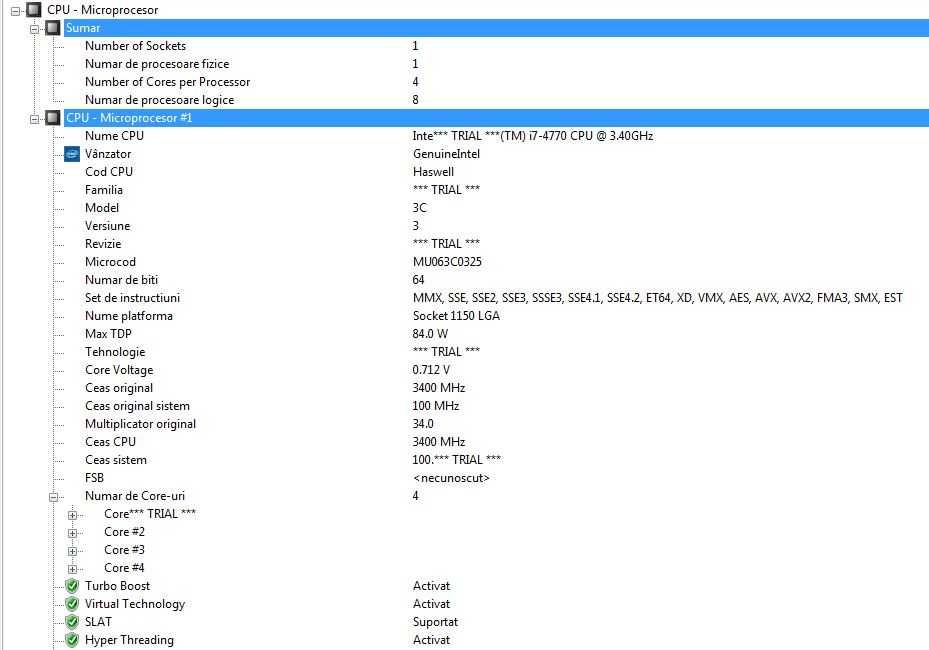The height and width of the screenshot is (650, 929).
Task: Click the chip icon beside Sumar
Action: click(53, 27)
